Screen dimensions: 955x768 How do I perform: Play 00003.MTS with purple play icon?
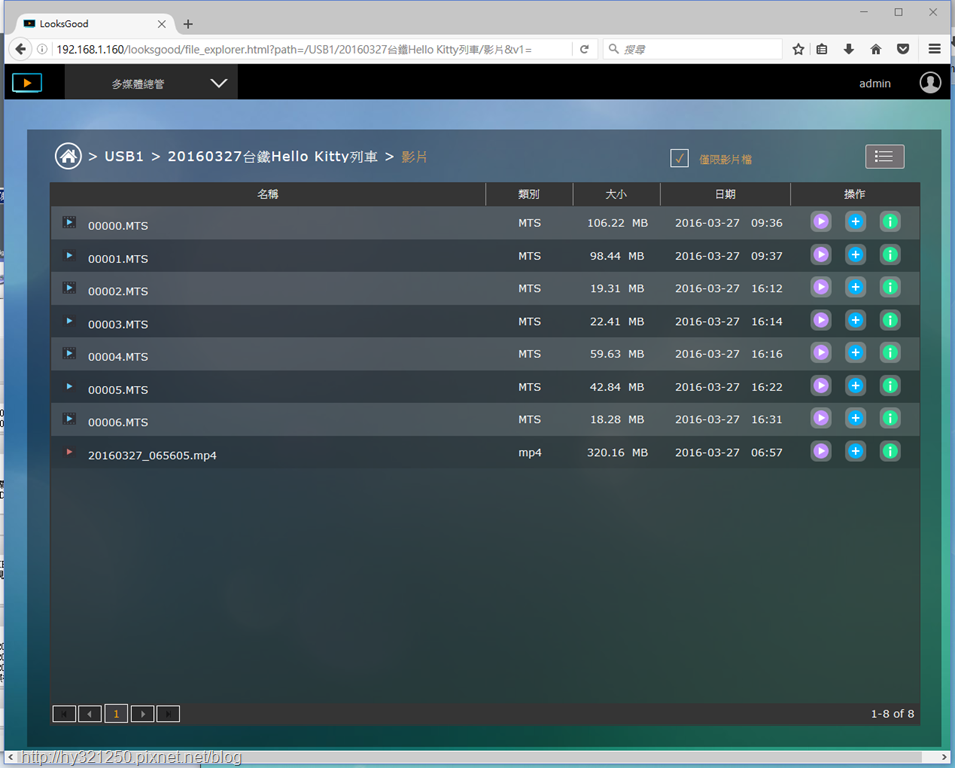tap(821, 320)
